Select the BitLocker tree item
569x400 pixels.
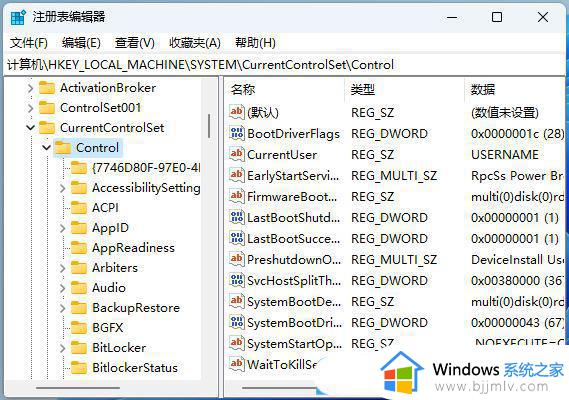pyautogui.click(x=119, y=348)
